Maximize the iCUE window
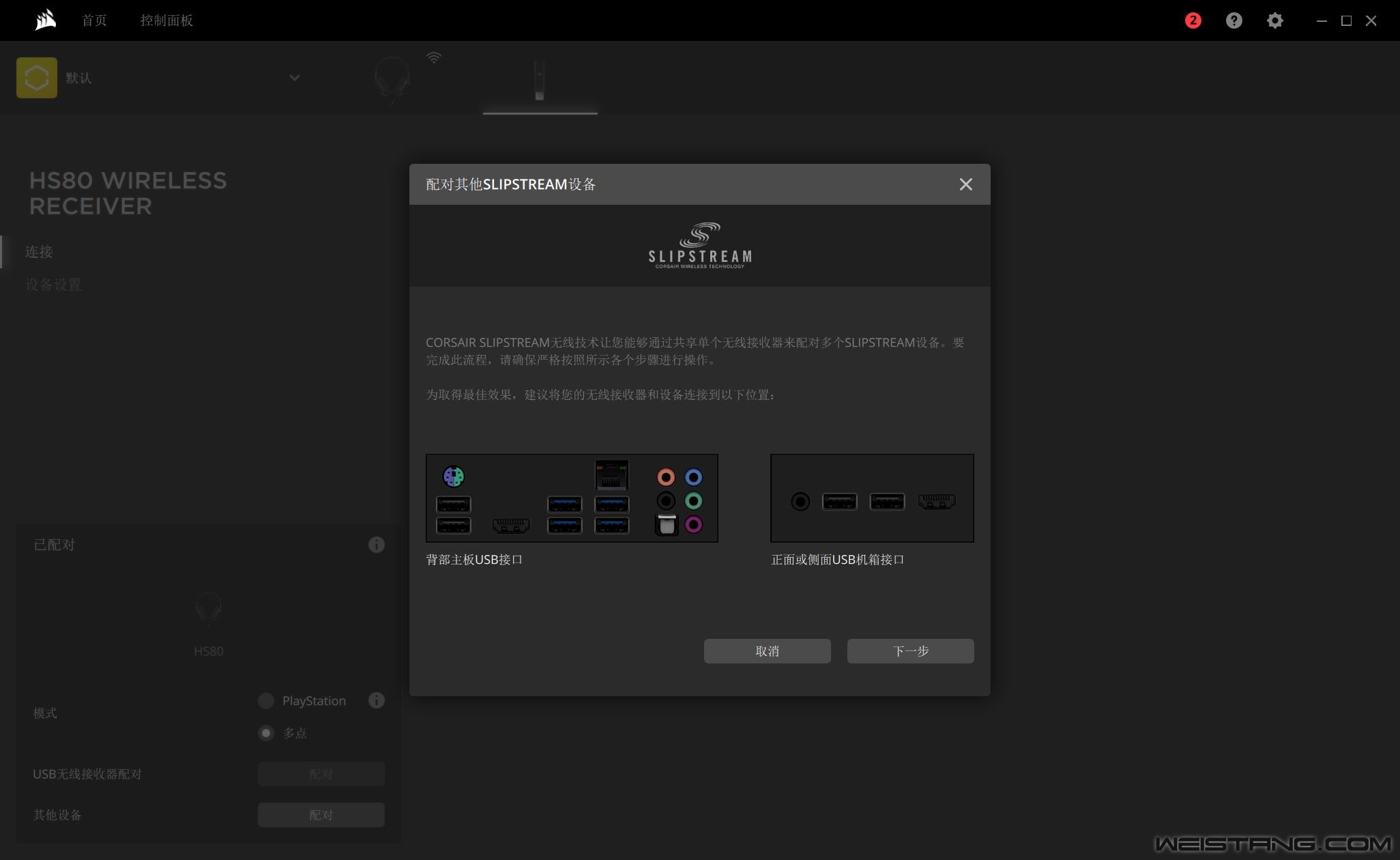 1346,20
